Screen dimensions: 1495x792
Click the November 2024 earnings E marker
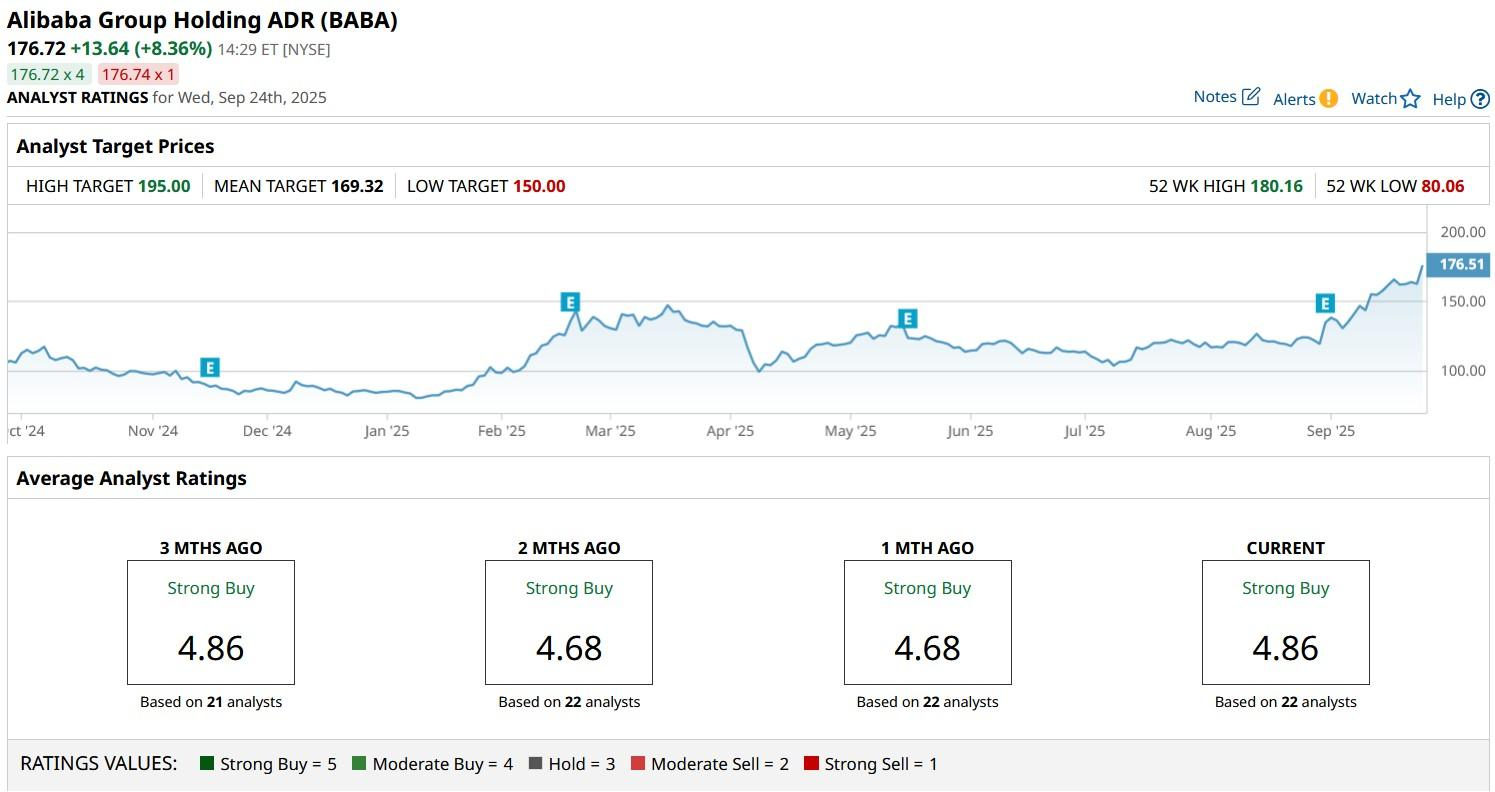(x=209, y=367)
